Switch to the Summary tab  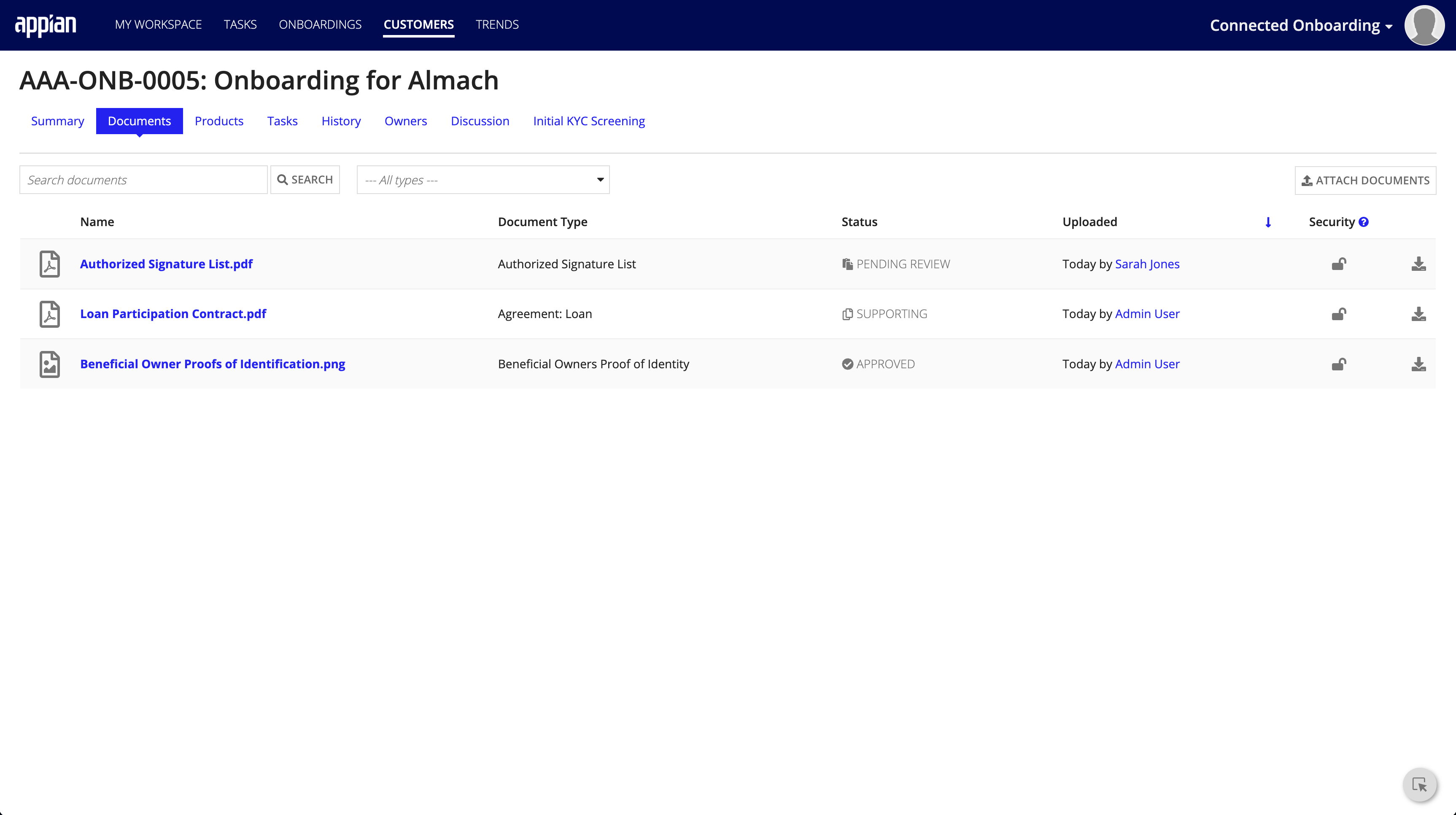(x=58, y=121)
